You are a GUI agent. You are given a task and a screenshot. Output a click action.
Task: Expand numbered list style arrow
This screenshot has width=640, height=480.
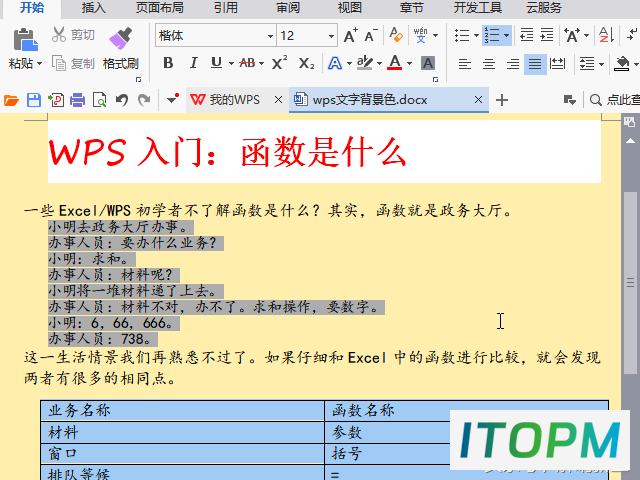(x=507, y=36)
